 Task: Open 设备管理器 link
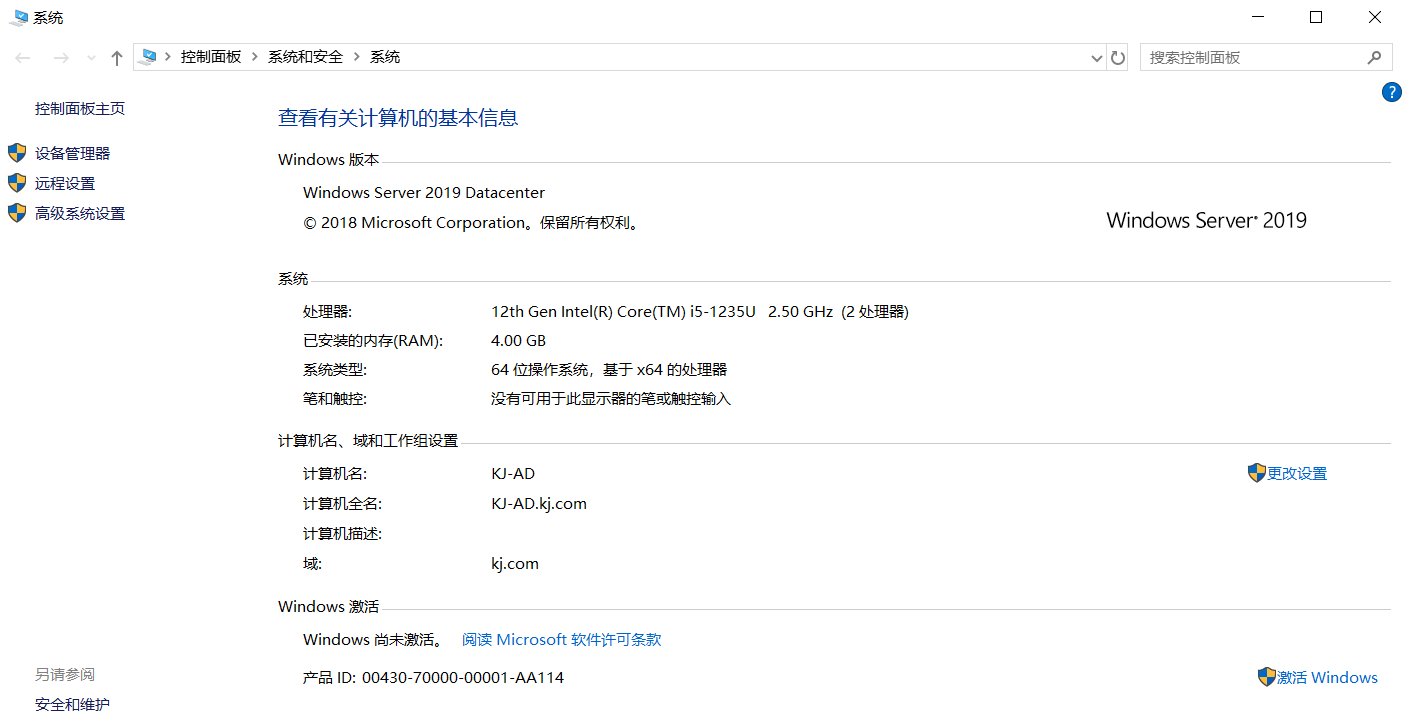point(72,153)
